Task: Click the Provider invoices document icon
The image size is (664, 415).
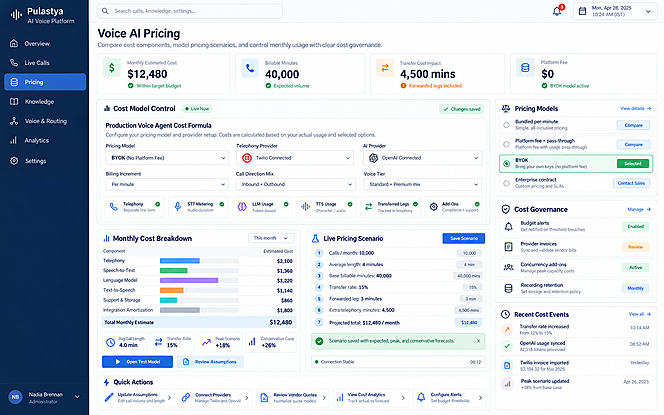Action: 509,247
